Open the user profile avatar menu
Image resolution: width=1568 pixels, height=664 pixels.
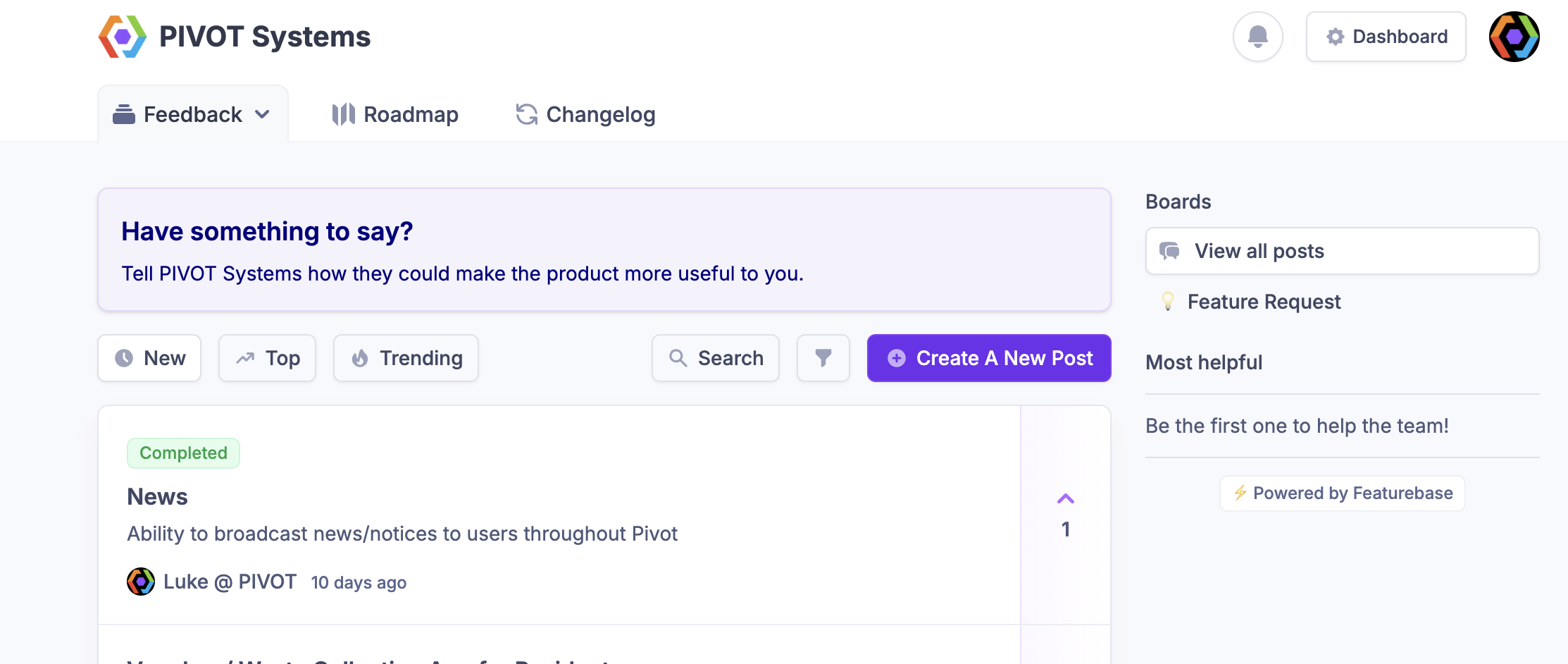(x=1514, y=37)
